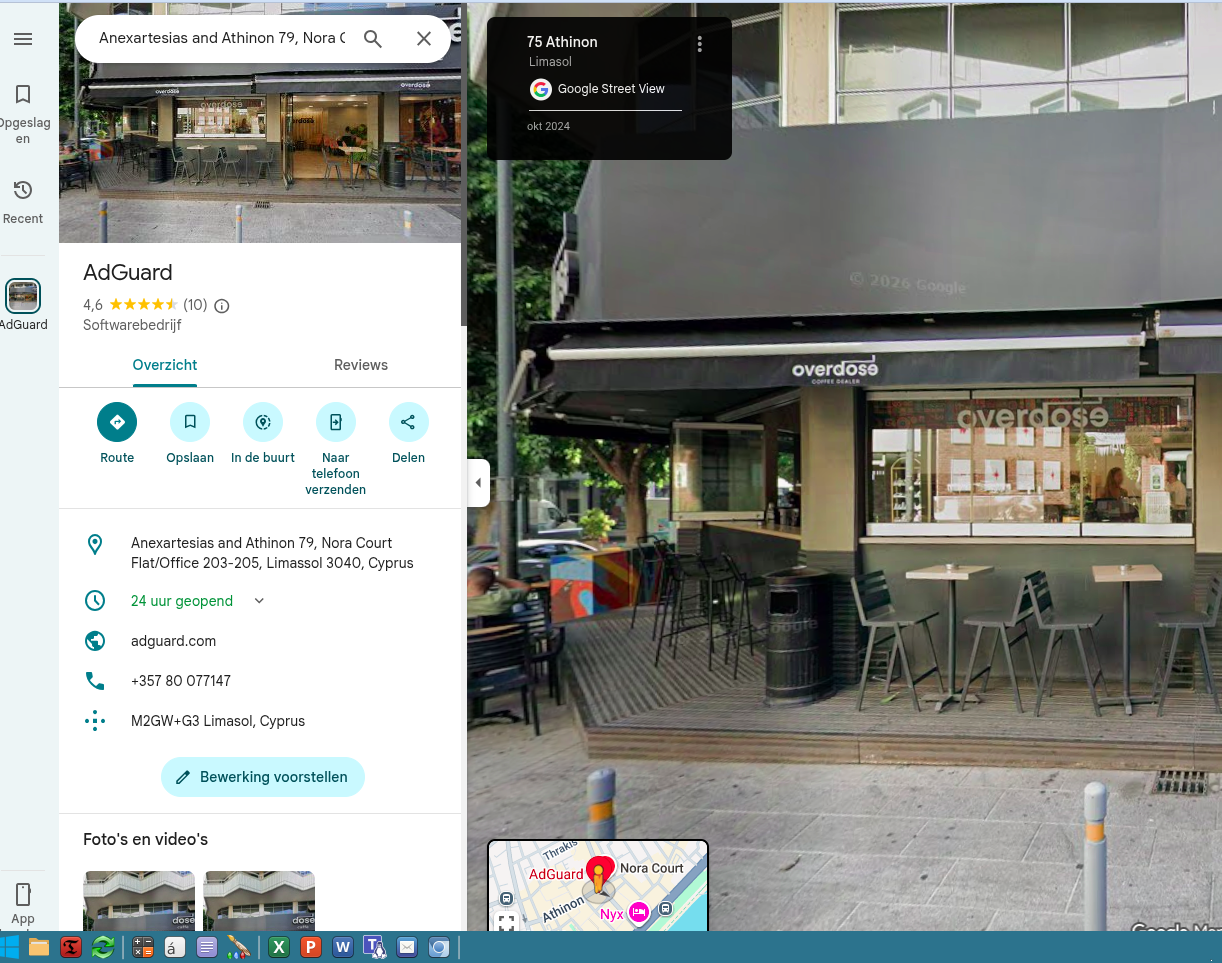Viewport: 1222px width, 963px height.
Task: Switch to the Overzicht tab
Action: point(165,365)
